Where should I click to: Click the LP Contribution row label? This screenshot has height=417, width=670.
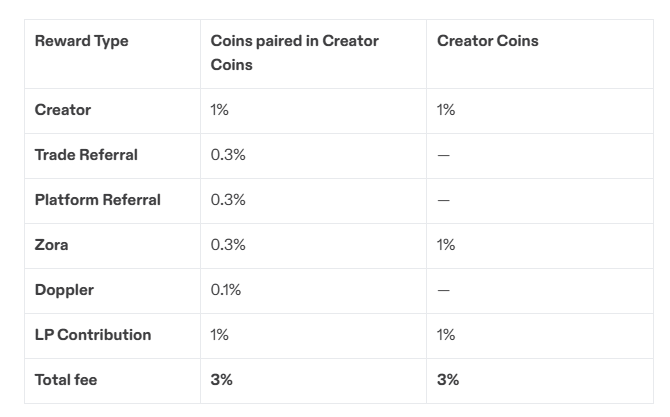93,335
